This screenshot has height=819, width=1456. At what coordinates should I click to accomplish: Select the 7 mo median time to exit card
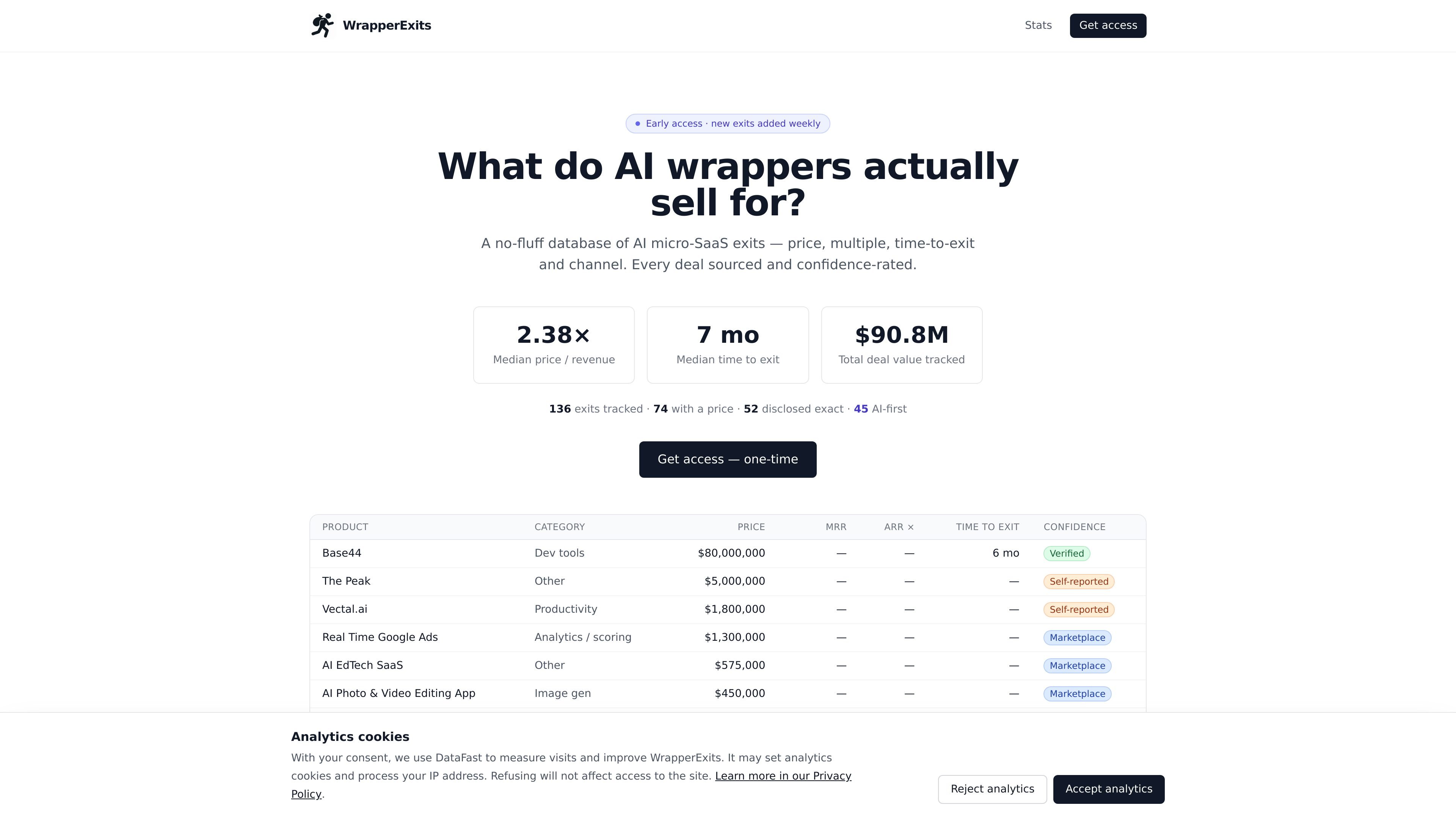(x=728, y=345)
